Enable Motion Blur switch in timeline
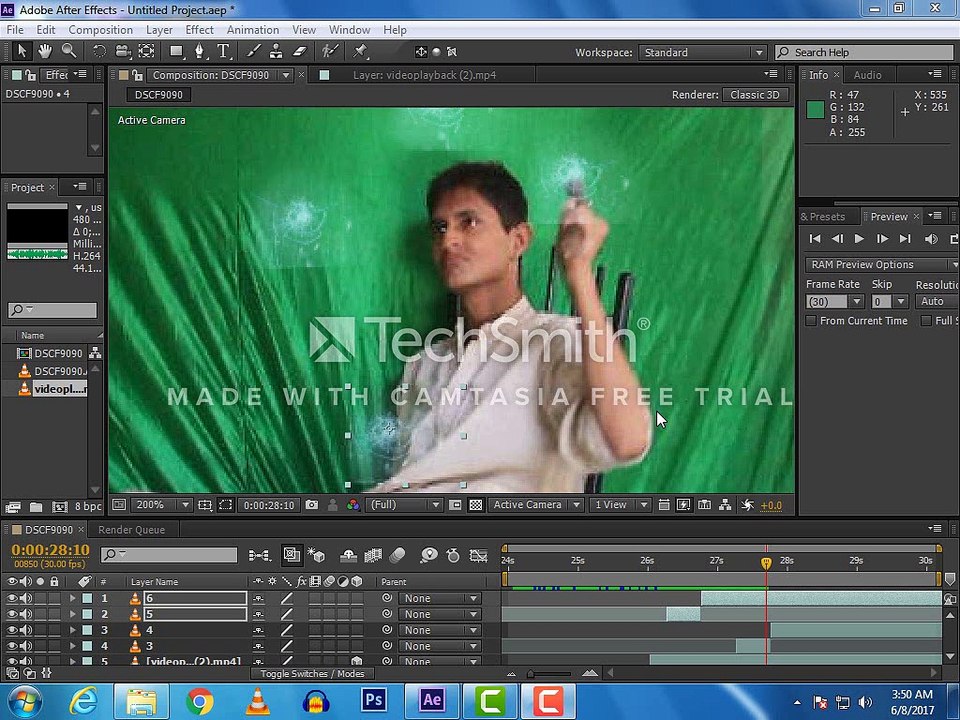Screen dimensions: 960x720 [x=398, y=555]
